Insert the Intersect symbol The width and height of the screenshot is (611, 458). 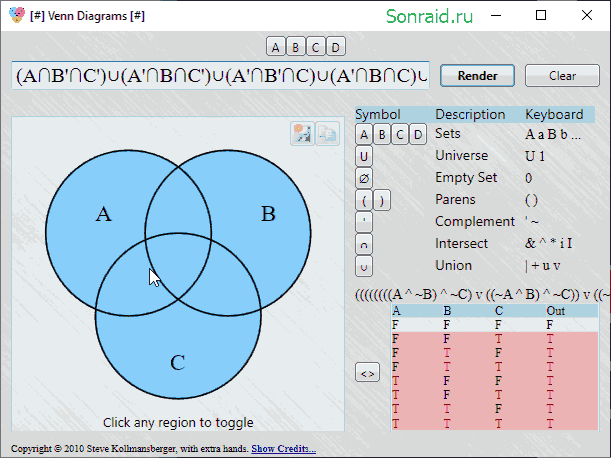pyautogui.click(x=364, y=244)
